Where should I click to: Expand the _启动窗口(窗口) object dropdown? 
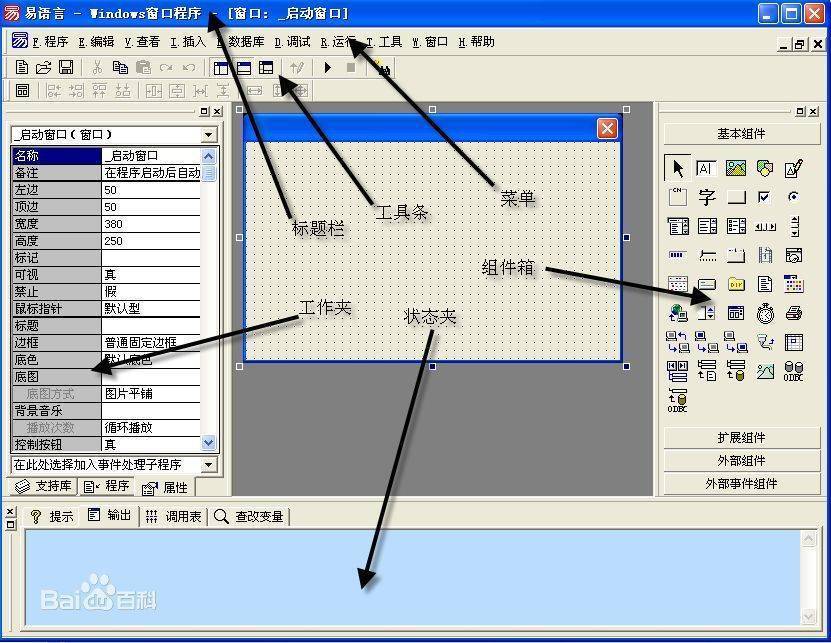(209, 135)
